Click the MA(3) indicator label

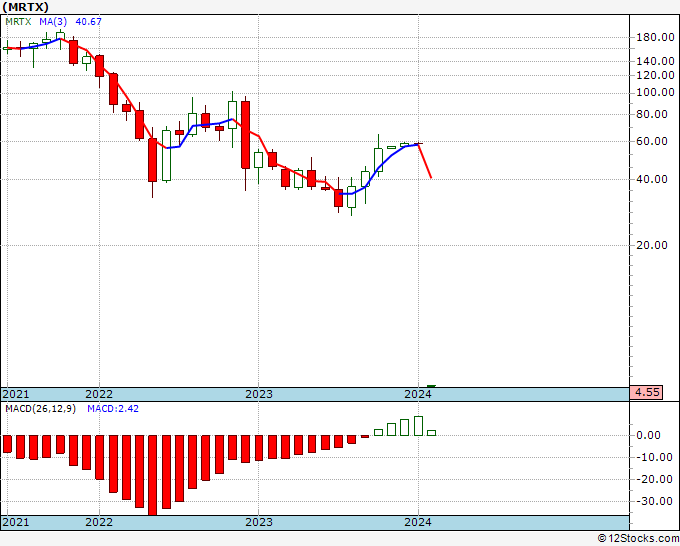[53, 21]
